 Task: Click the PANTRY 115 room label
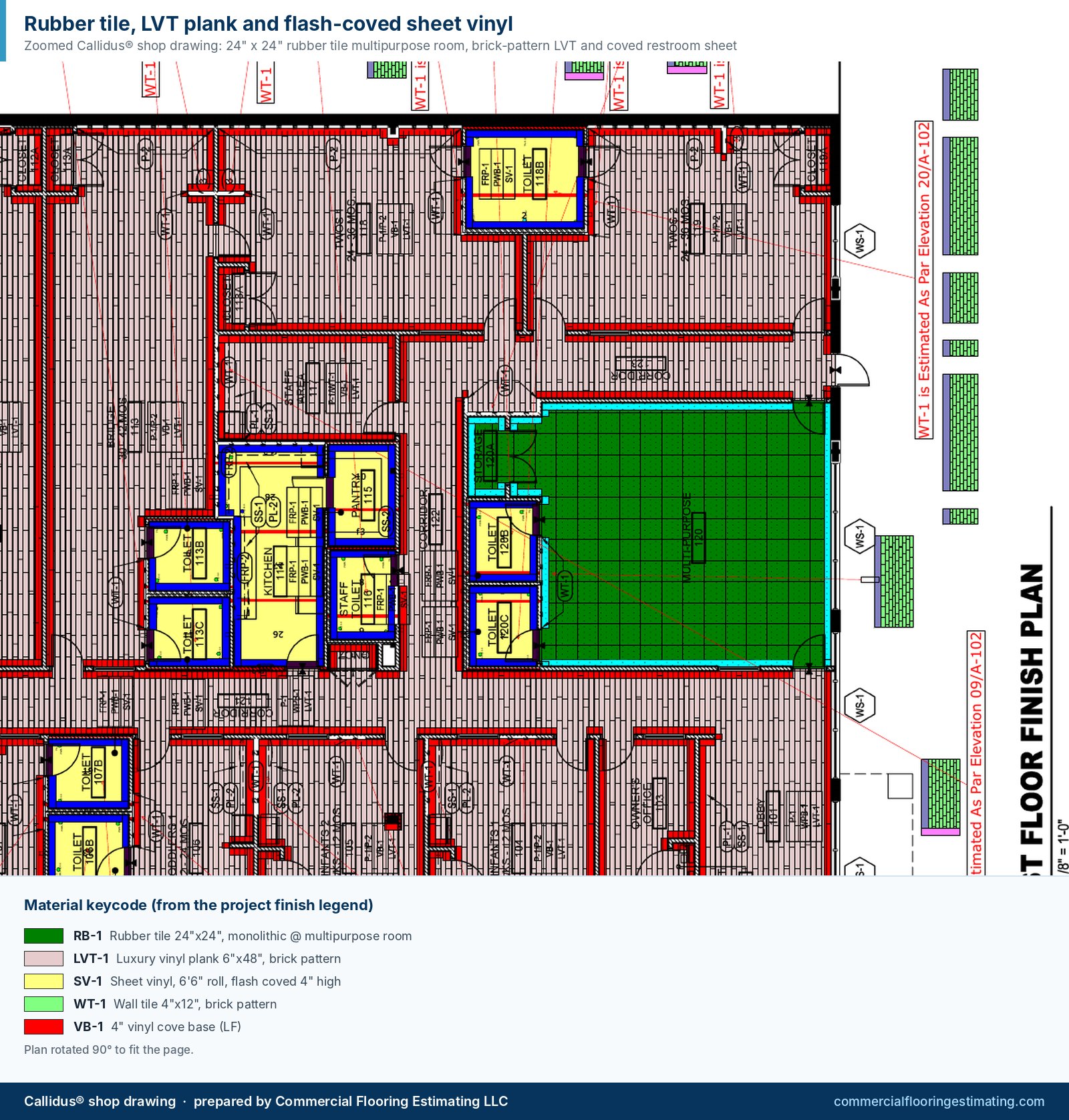pos(362,495)
